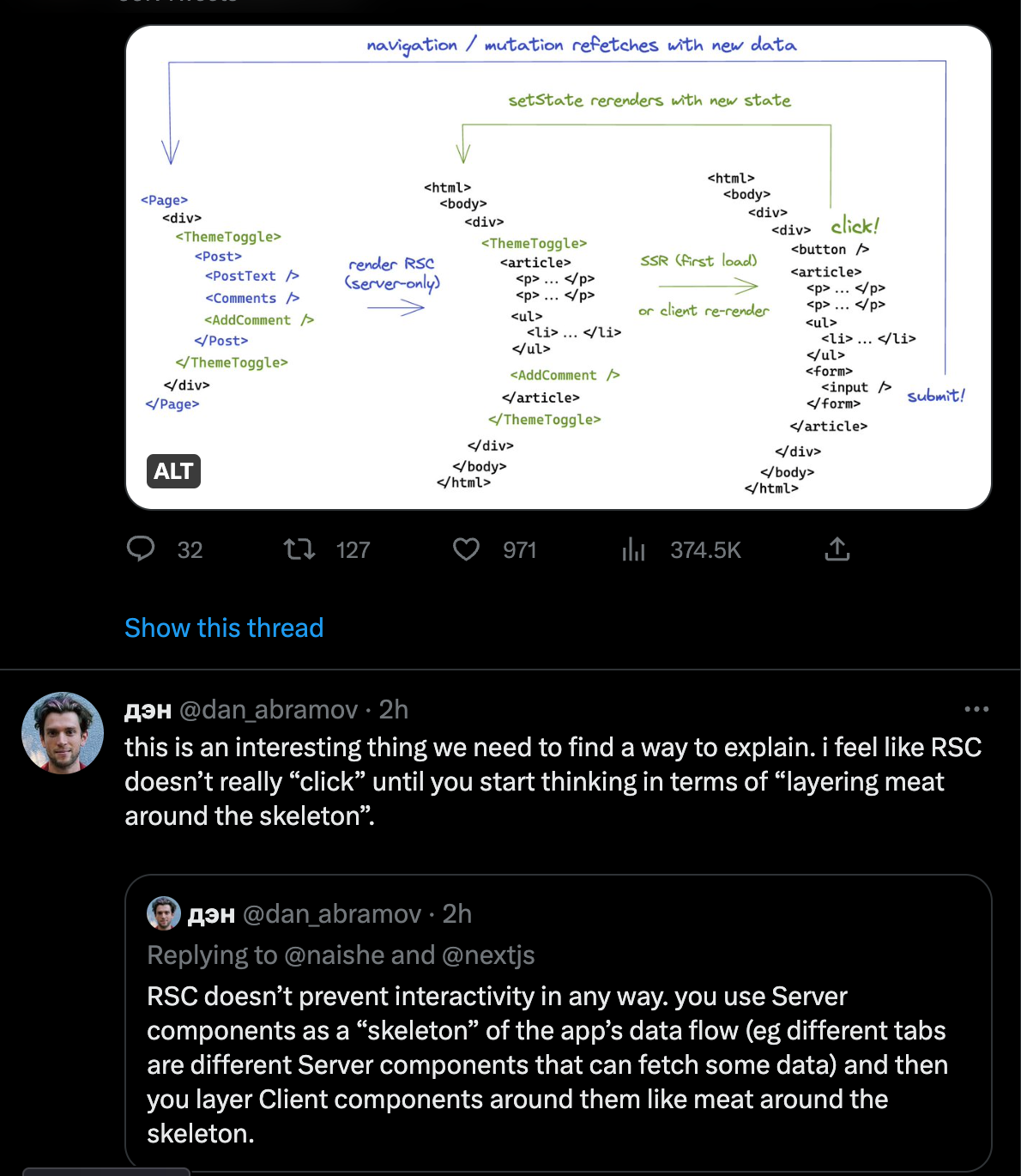Open the RSC rendering diagram image

pyautogui.click(x=558, y=266)
